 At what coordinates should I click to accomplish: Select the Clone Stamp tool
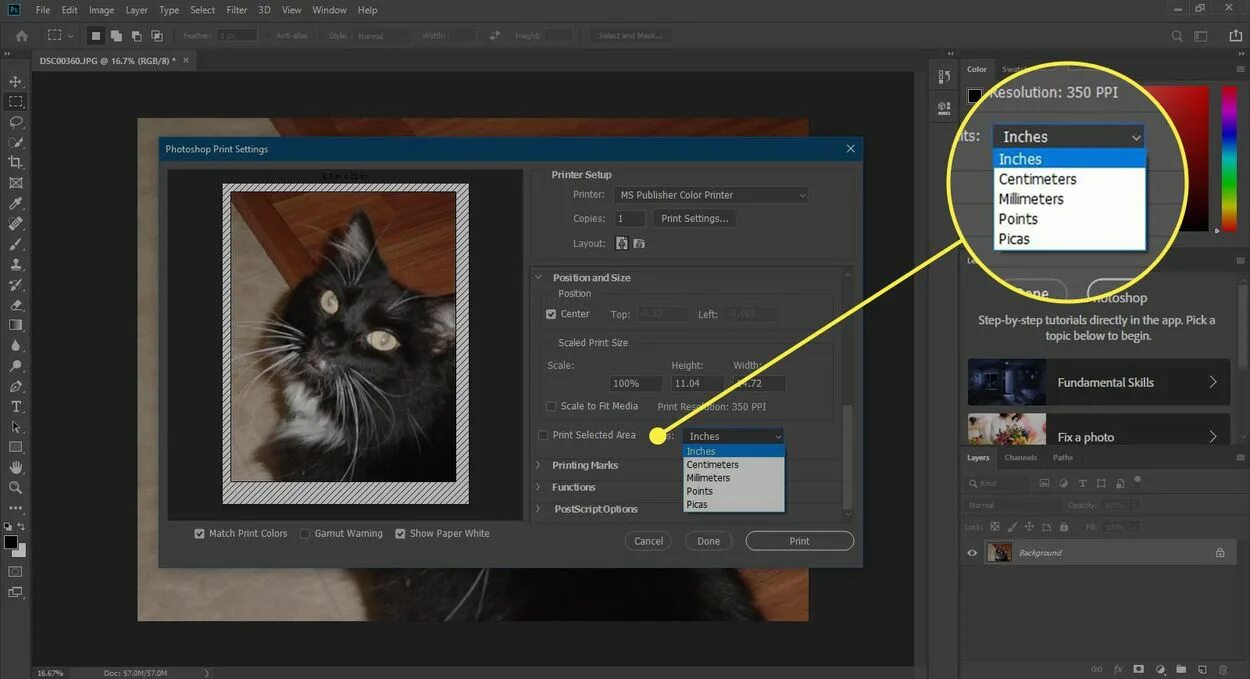16,265
